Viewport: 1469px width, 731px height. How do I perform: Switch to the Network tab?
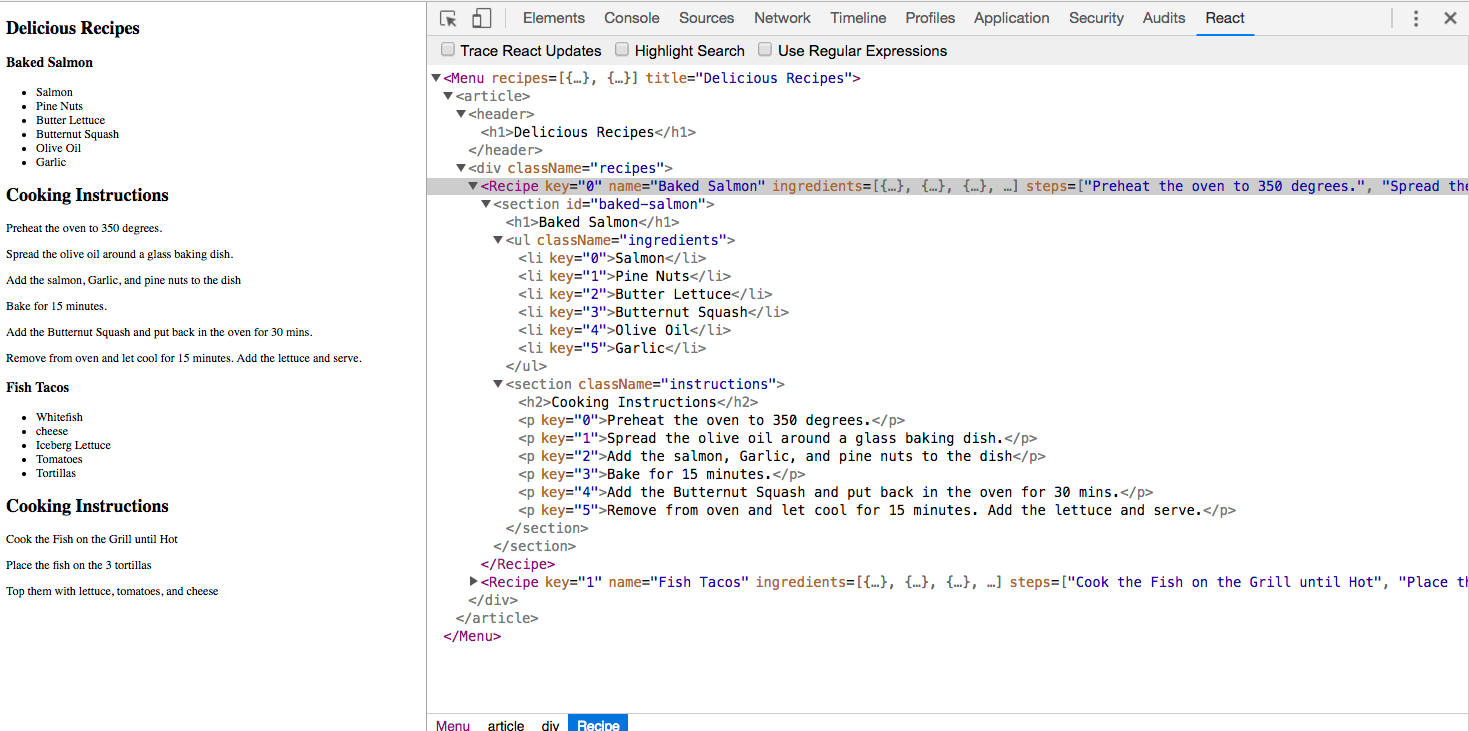782,18
